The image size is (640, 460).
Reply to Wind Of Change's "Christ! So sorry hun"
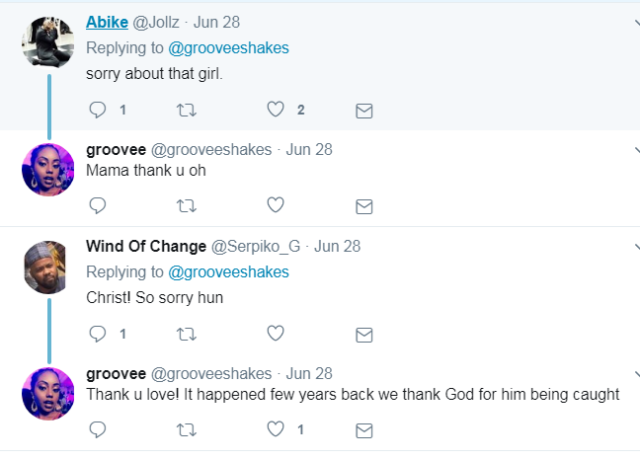pyautogui.click(x=97, y=334)
